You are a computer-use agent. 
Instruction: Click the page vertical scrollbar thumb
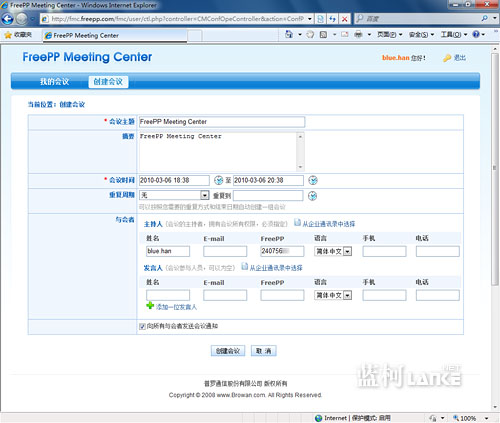point(494,169)
